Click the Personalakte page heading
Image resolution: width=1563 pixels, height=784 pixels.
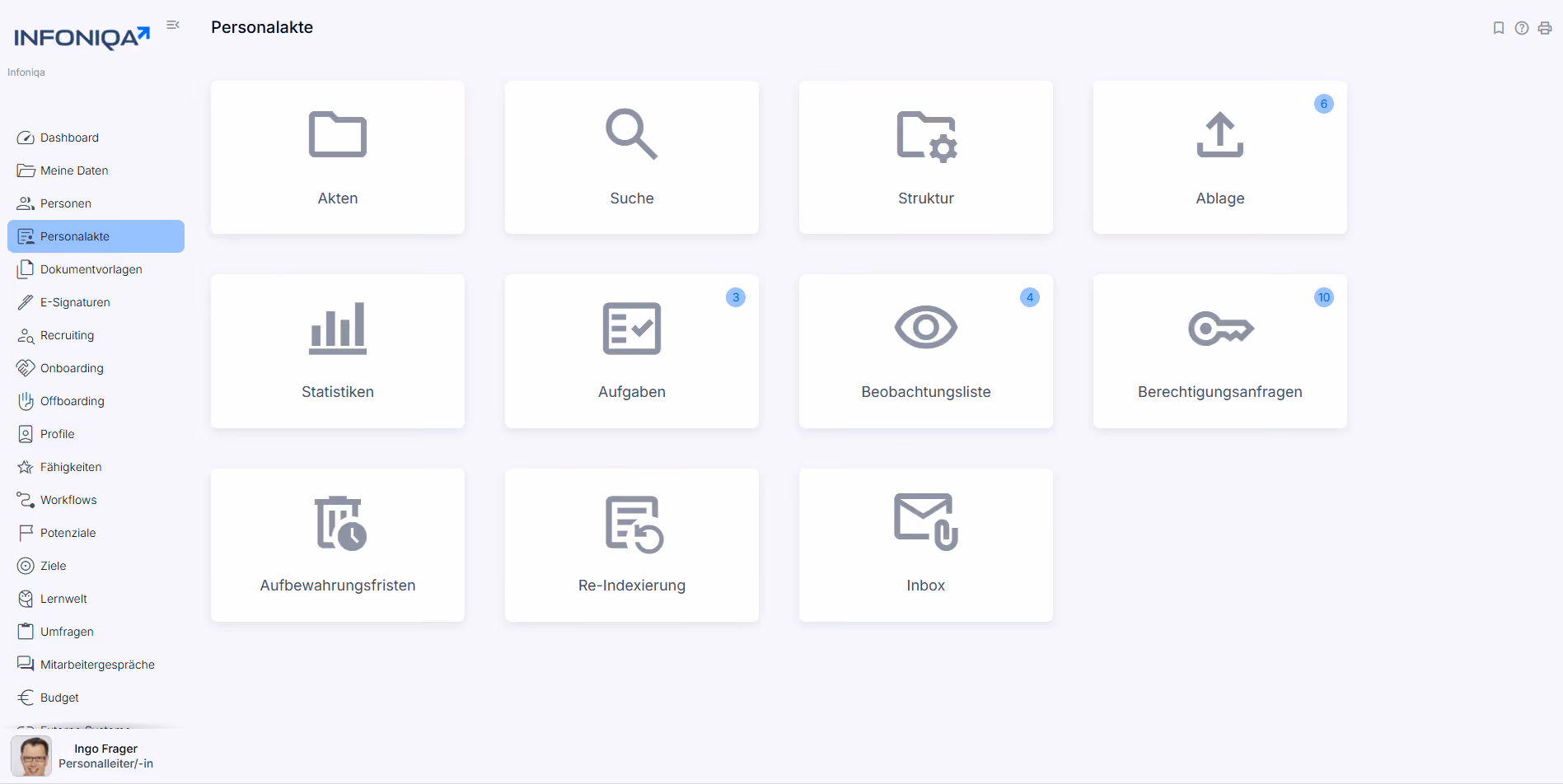[262, 27]
